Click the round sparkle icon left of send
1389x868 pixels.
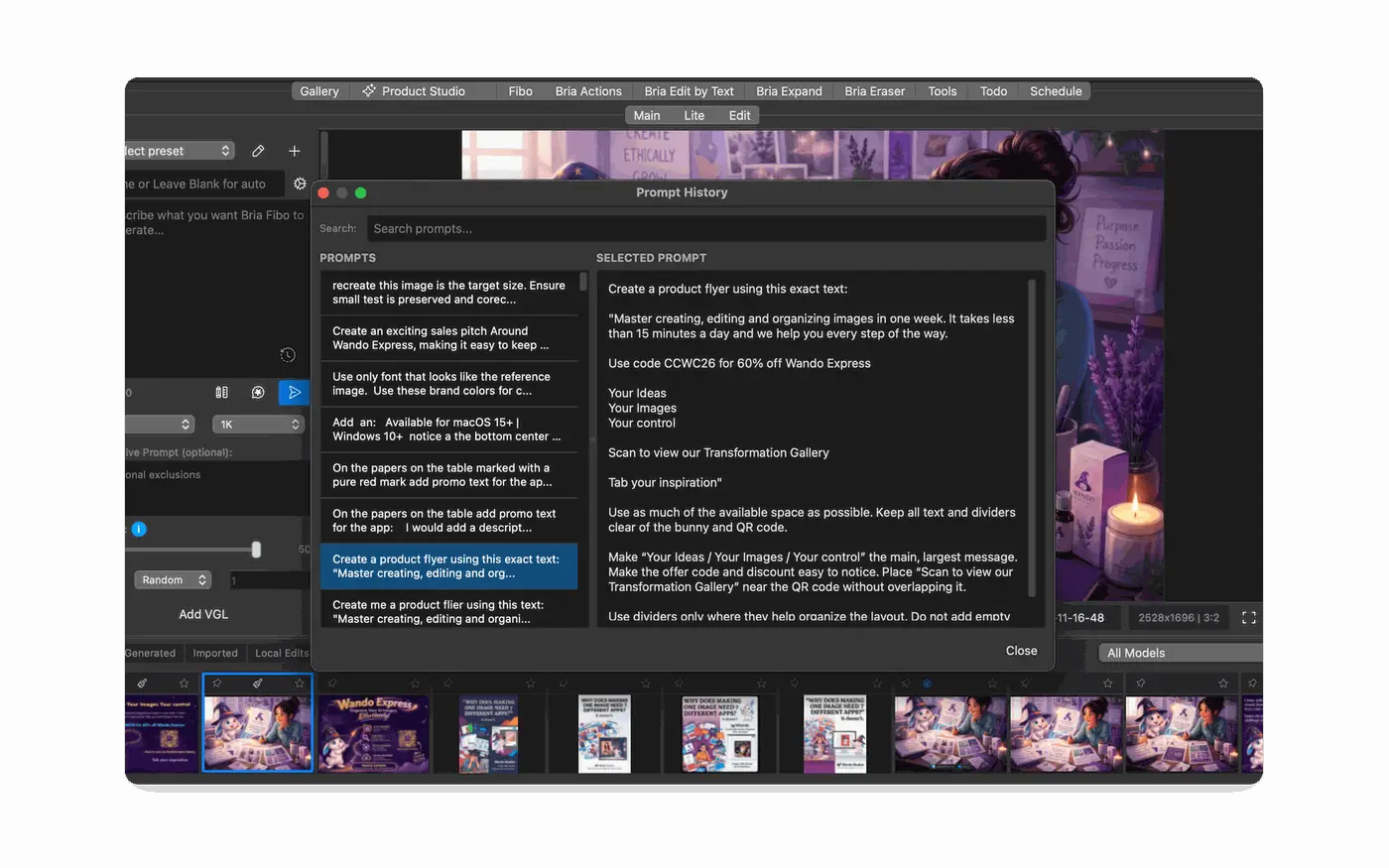tap(258, 393)
